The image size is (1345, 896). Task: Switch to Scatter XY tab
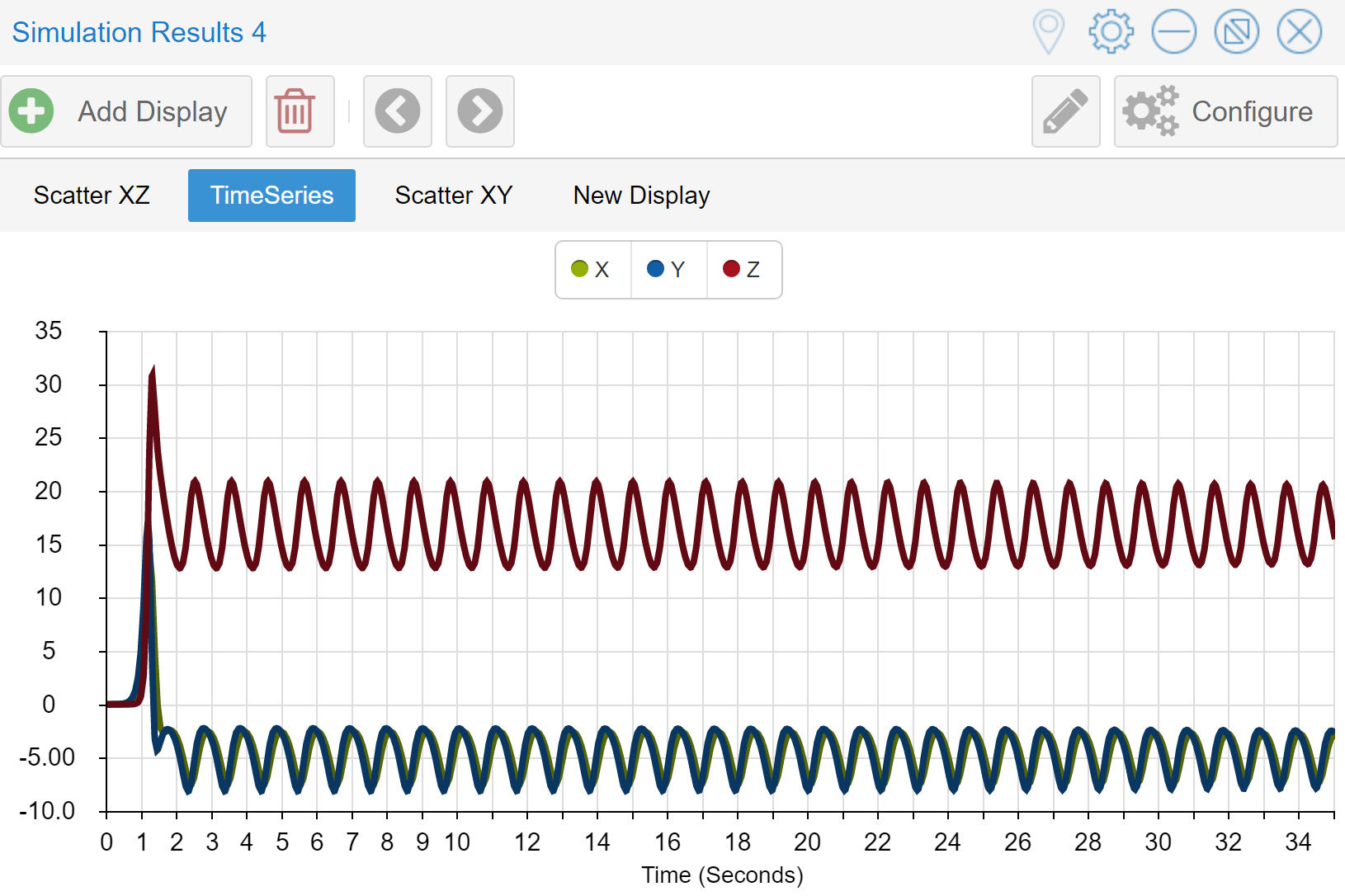tap(454, 196)
